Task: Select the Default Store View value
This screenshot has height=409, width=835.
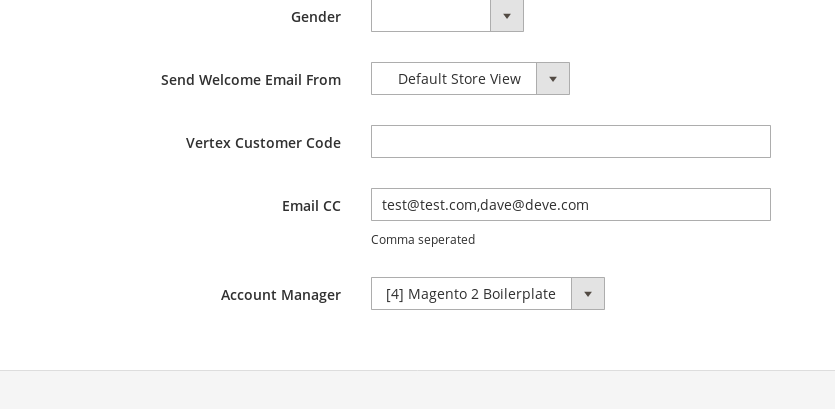Action: coord(459,79)
